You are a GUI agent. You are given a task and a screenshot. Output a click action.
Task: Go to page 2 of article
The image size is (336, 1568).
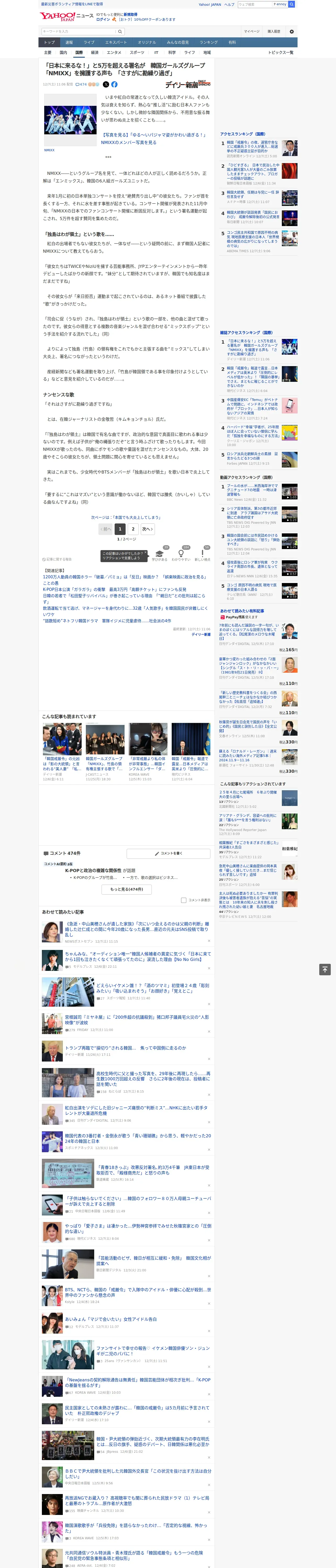pos(133,529)
